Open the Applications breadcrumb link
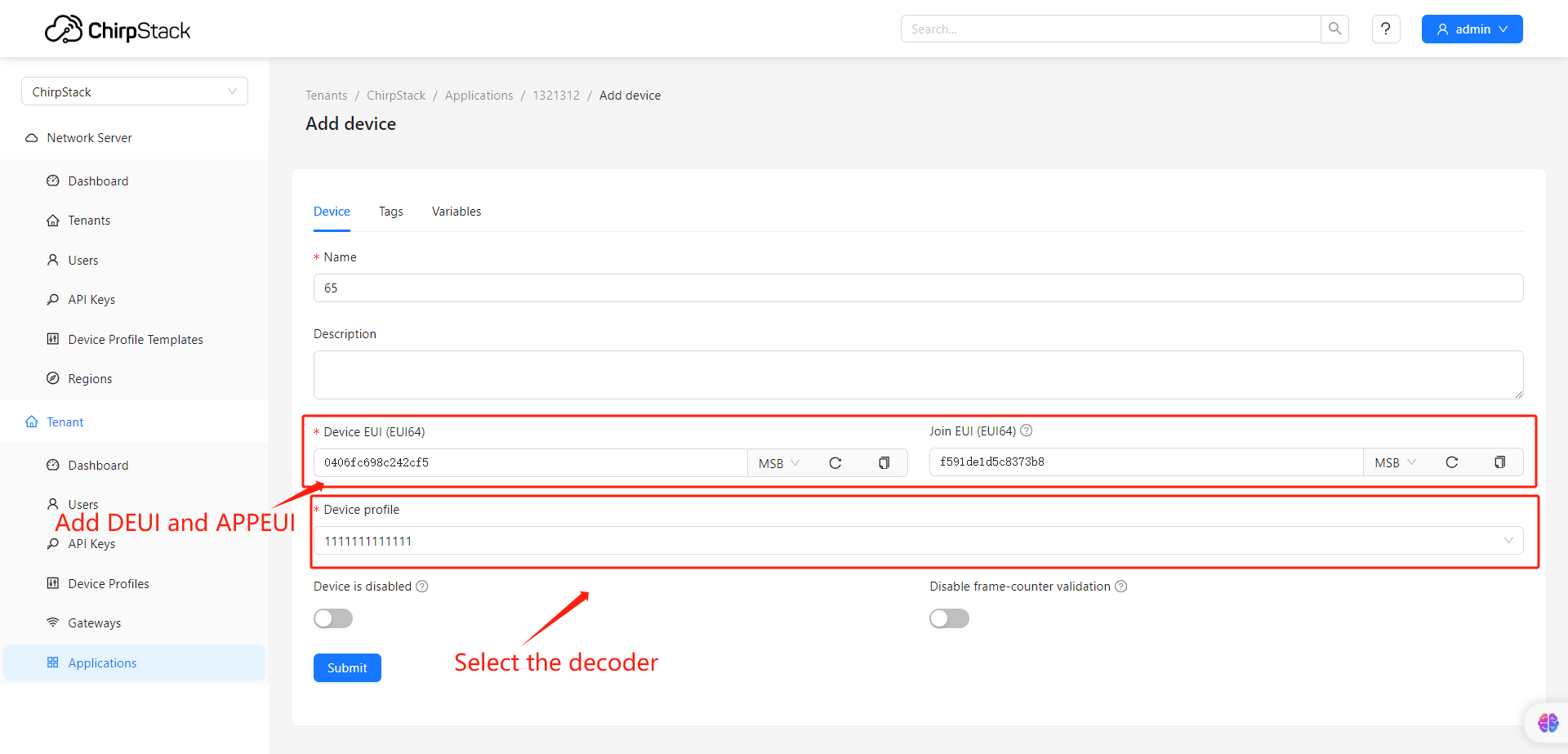Screen dimensions: 1568x754 pos(479,96)
